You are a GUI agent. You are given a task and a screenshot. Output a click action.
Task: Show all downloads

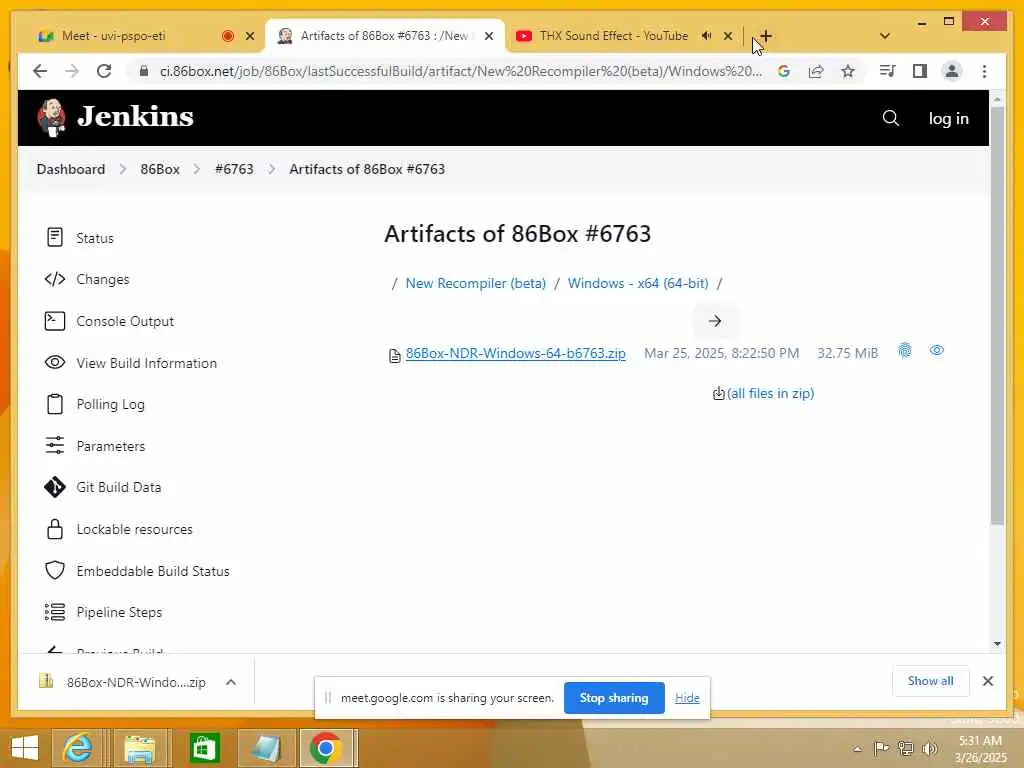931,681
